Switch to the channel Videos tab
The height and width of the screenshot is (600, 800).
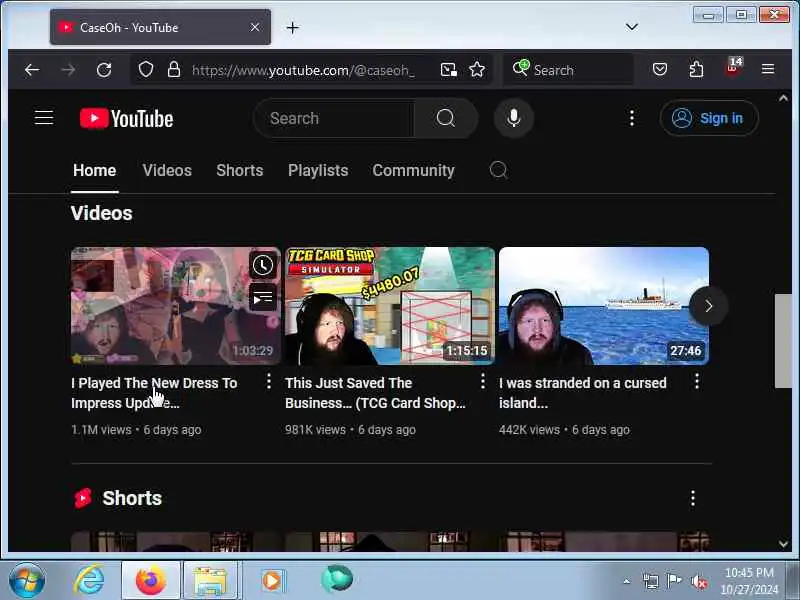(167, 170)
